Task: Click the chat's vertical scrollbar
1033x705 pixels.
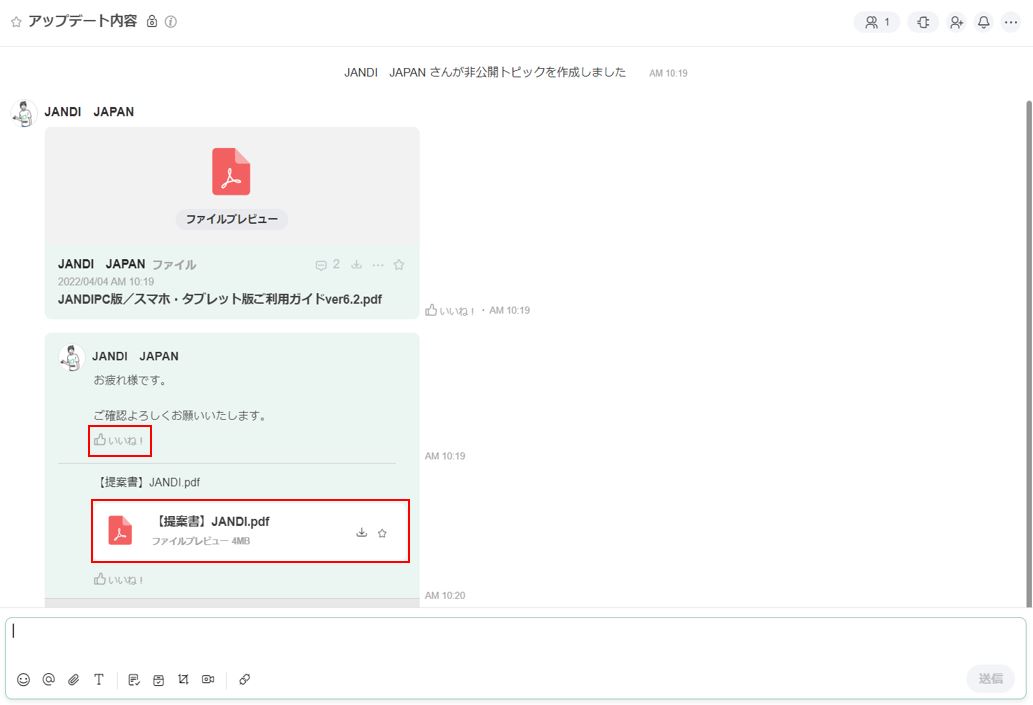Action: coord(1028,352)
